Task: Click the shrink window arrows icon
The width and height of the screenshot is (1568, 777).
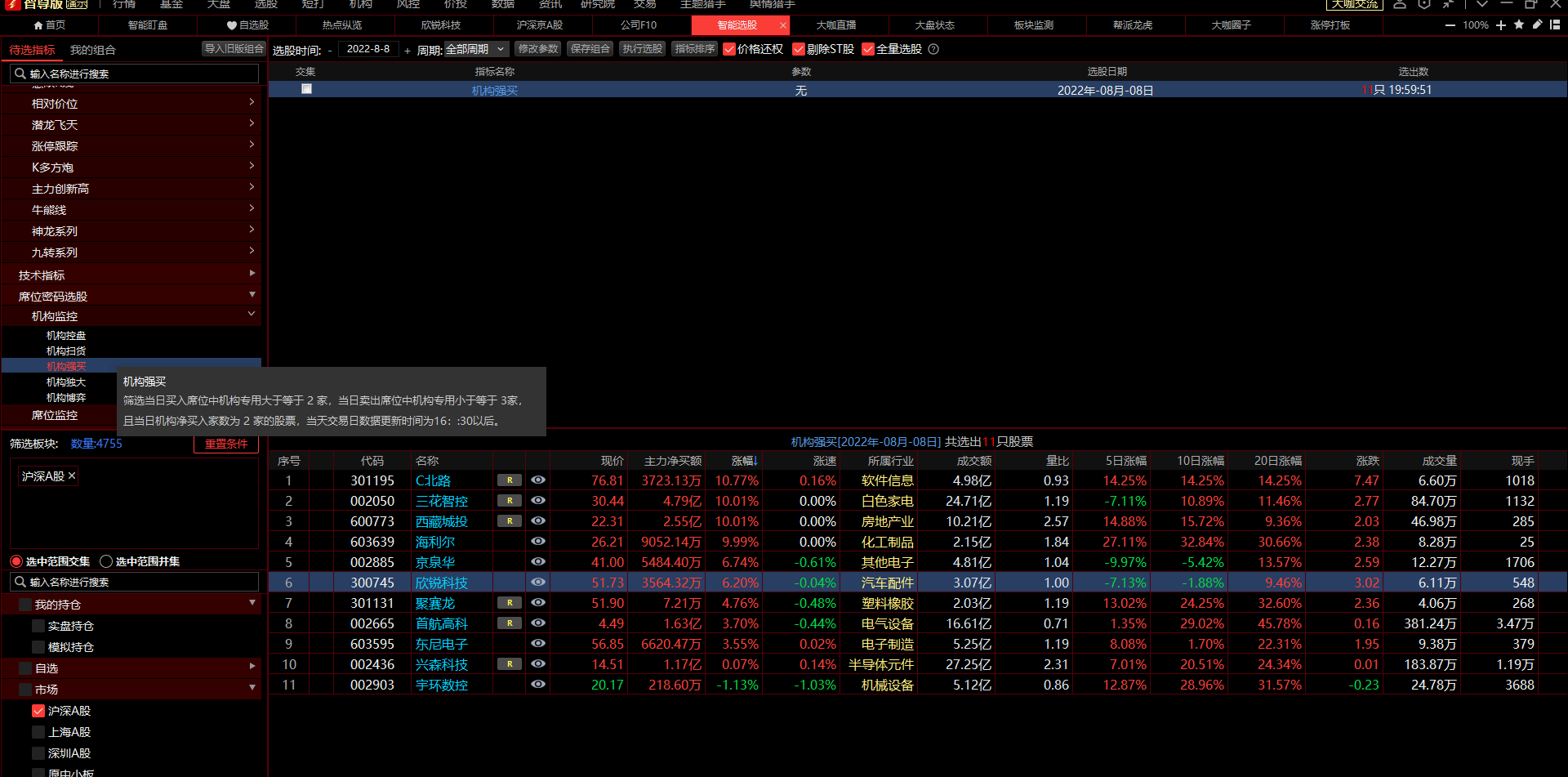Action: point(1448,4)
